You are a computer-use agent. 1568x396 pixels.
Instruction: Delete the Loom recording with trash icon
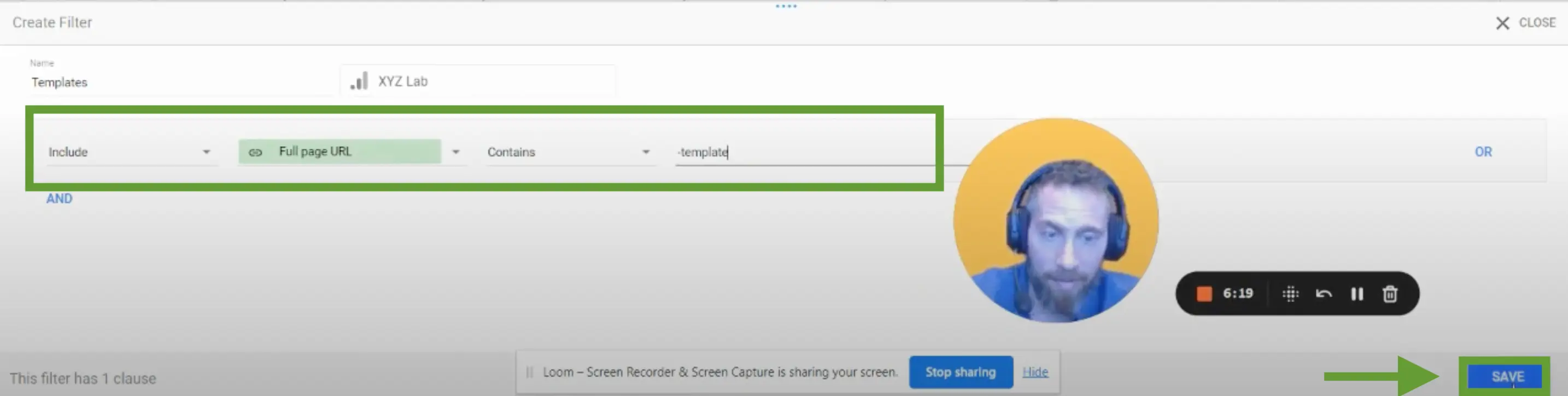1390,294
